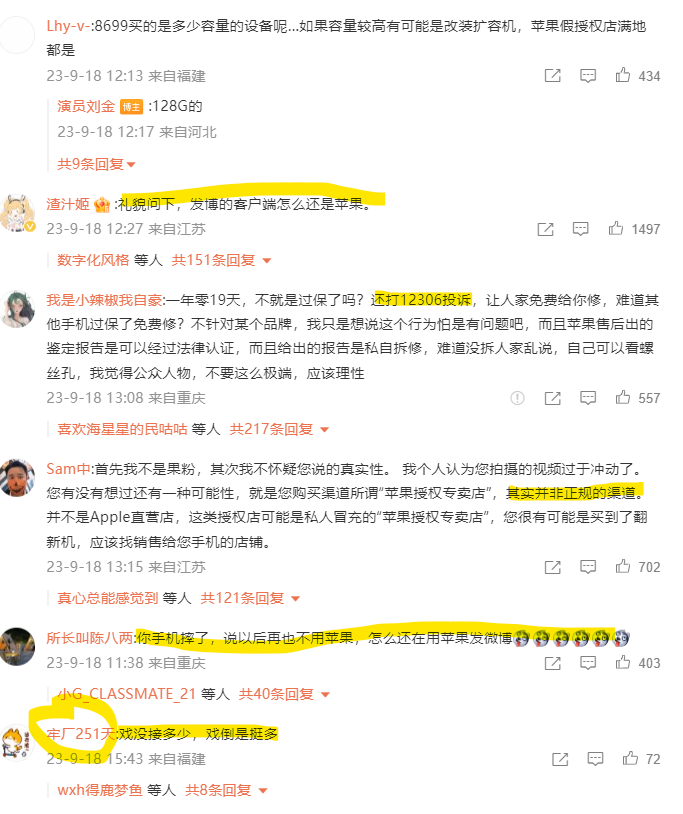This screenshot has width=683, height=814.
Task: Click comment icon on 牢厂251天 comment
Action: pyautogui.click(x=595, y=758)
